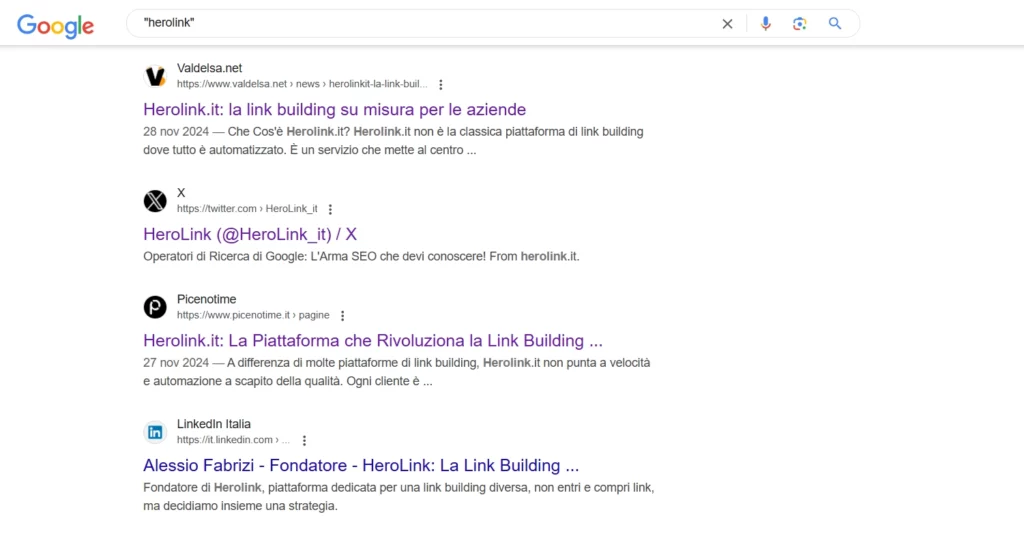The height and width of the screenshot is (540, 1024).
Task: Open "HeroLink (@HeroLink_it) / X" result
Action: [x=250, y=234]
